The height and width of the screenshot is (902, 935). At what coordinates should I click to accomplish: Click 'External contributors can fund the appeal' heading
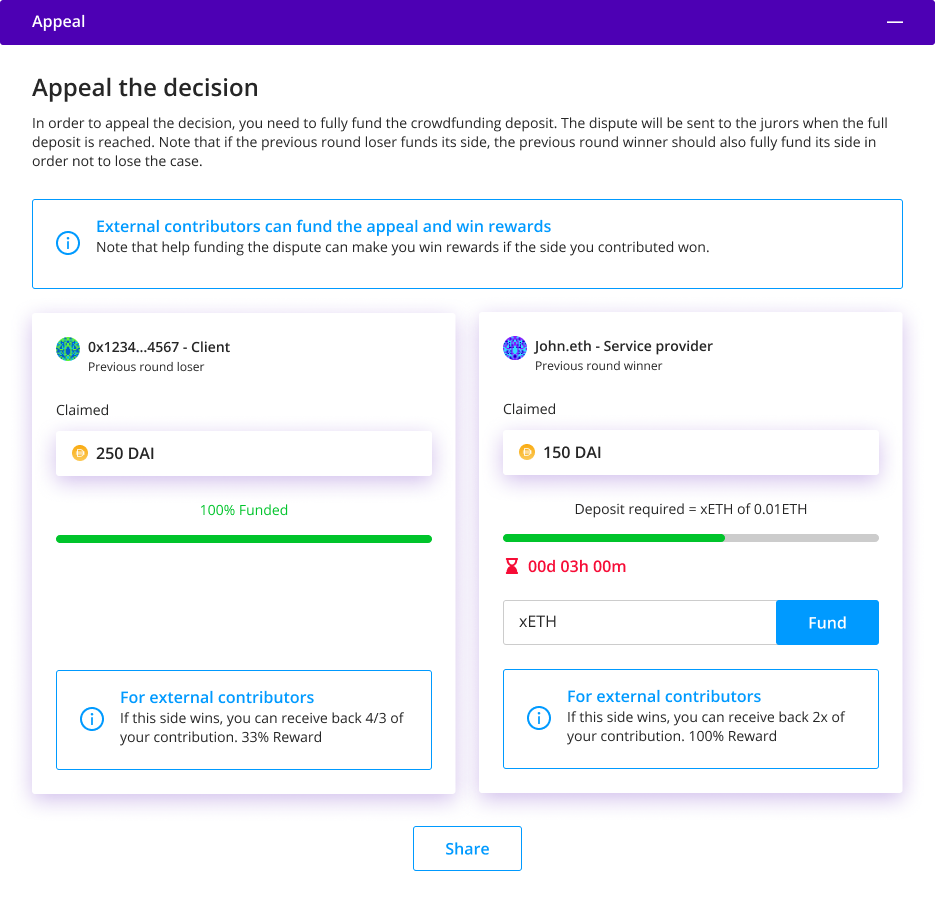point(323,227)
